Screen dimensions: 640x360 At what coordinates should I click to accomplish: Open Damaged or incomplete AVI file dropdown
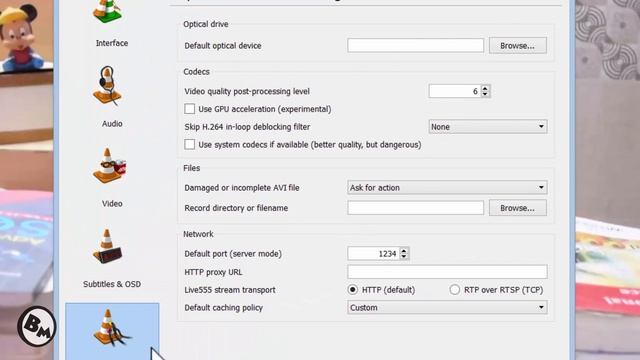coord(447,187)
